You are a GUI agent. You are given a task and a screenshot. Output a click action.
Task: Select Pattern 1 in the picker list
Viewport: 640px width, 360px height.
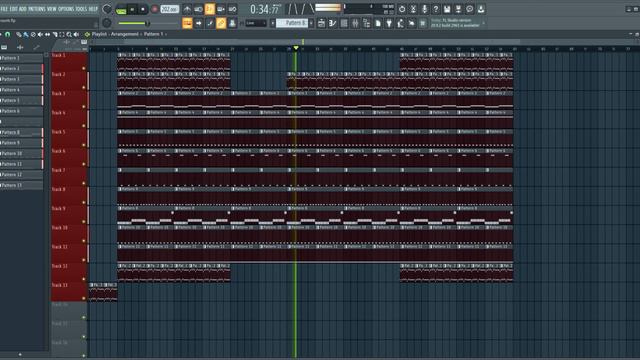click(x=21, y=58)
